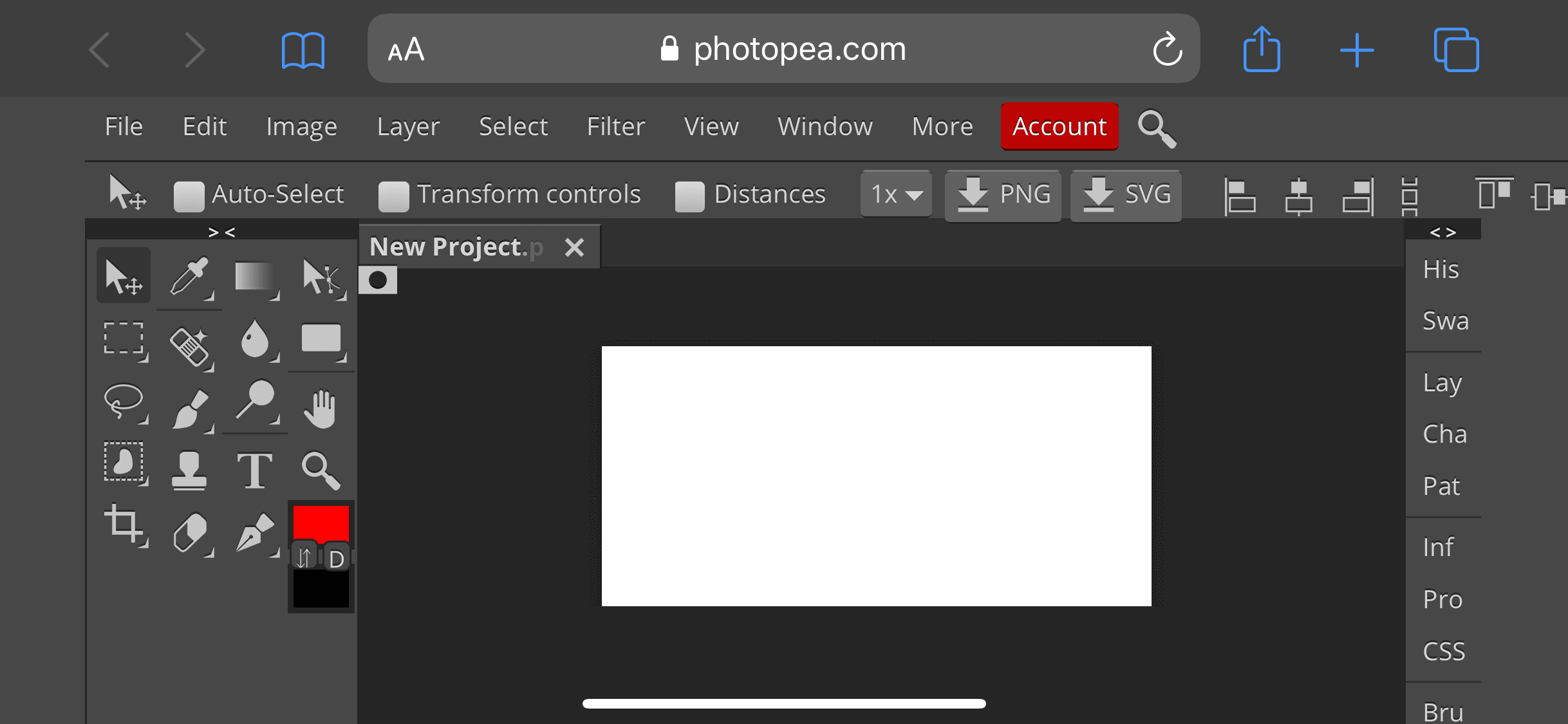Viewport: 1568px width, 724px height.
Task: Reload the page in Safari
Action: tap(1167, 49)
